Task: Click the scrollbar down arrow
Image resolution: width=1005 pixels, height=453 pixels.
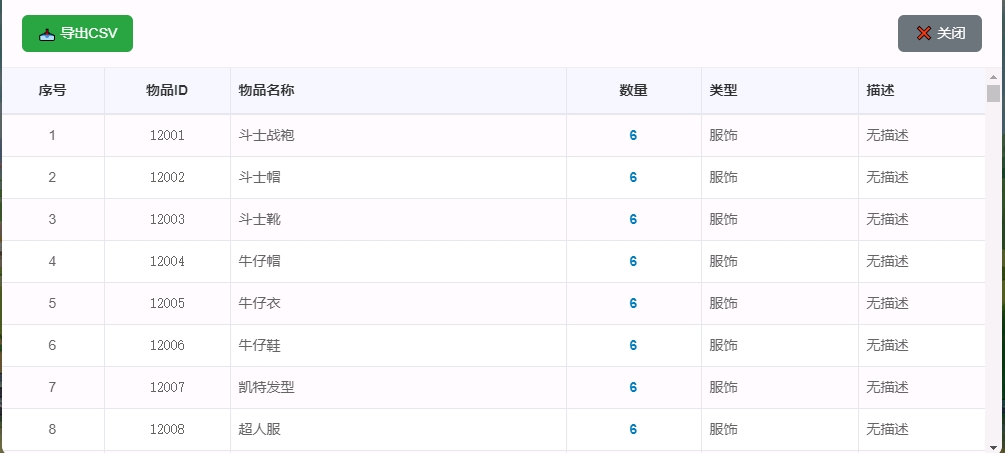Action: 993,447
